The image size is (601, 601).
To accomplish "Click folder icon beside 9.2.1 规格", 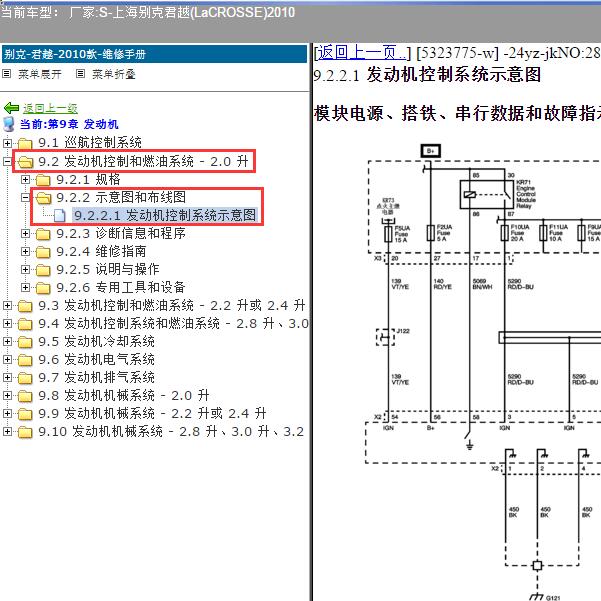I will point(43,180).
